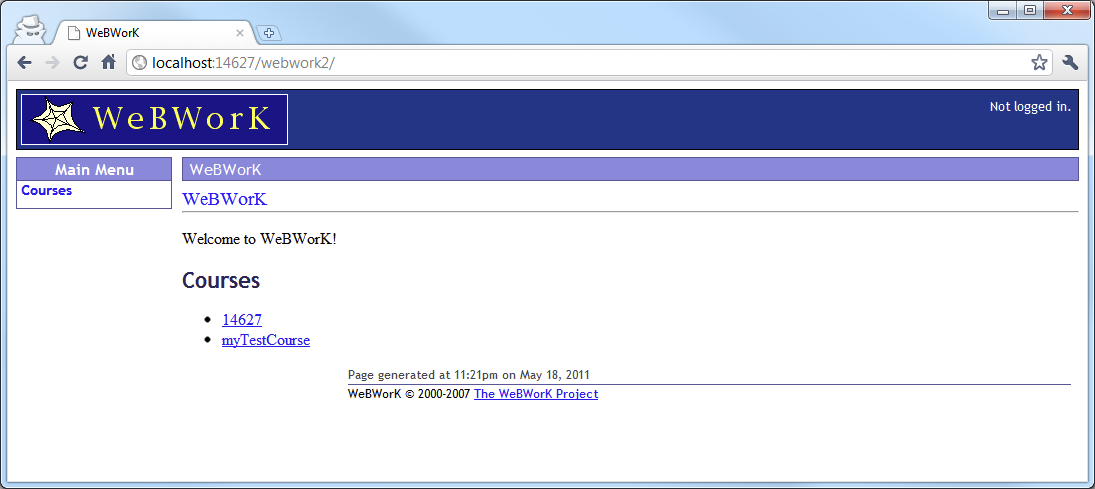Image resolution: width=1095 pixels, height=489 pixels.
Task: Close the browser window
Action: [x=1066, y=10]
